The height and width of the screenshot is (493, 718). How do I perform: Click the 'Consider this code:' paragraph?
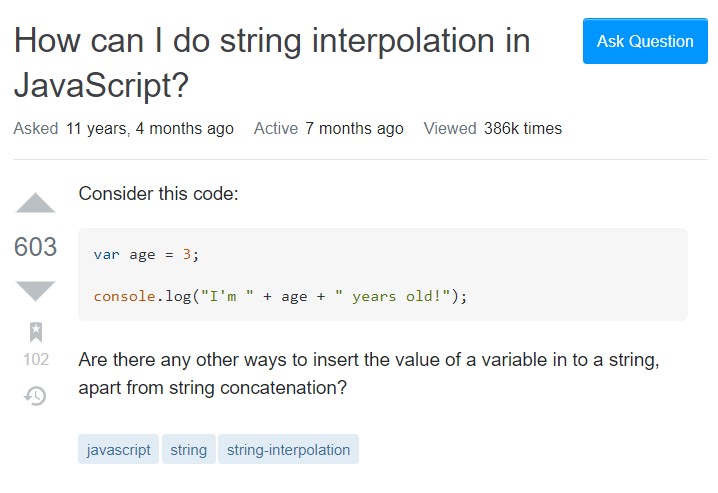[158, 194]
